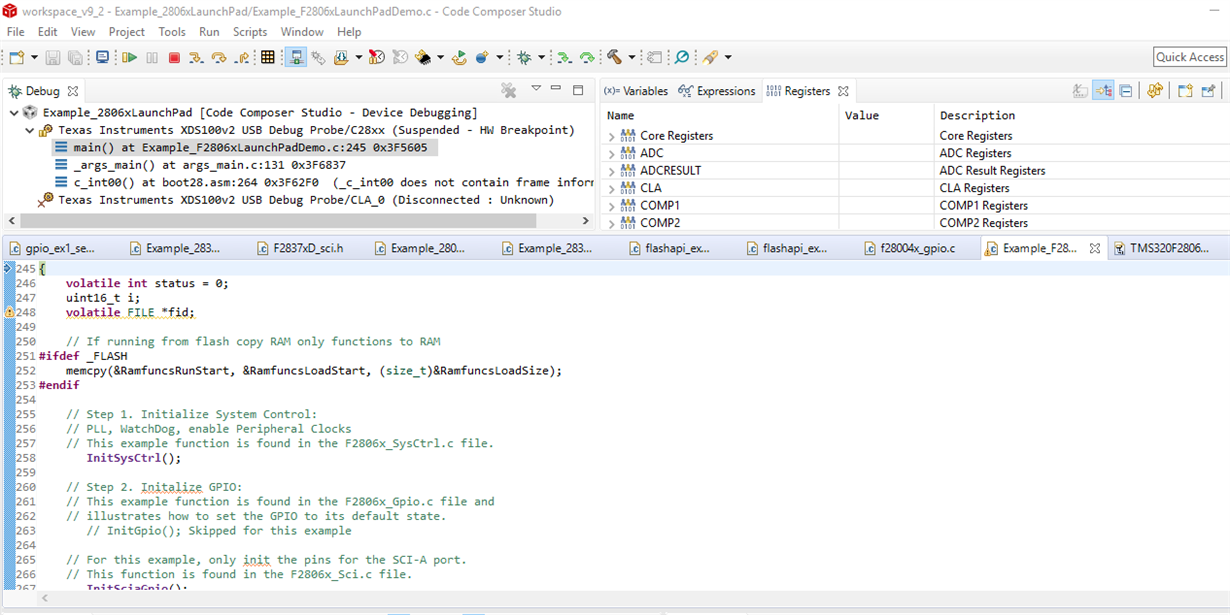Collapse the Example_2806xLaunchPad debug tree node
This screenshot has width=1230, height=615.
tap(14, 113)
